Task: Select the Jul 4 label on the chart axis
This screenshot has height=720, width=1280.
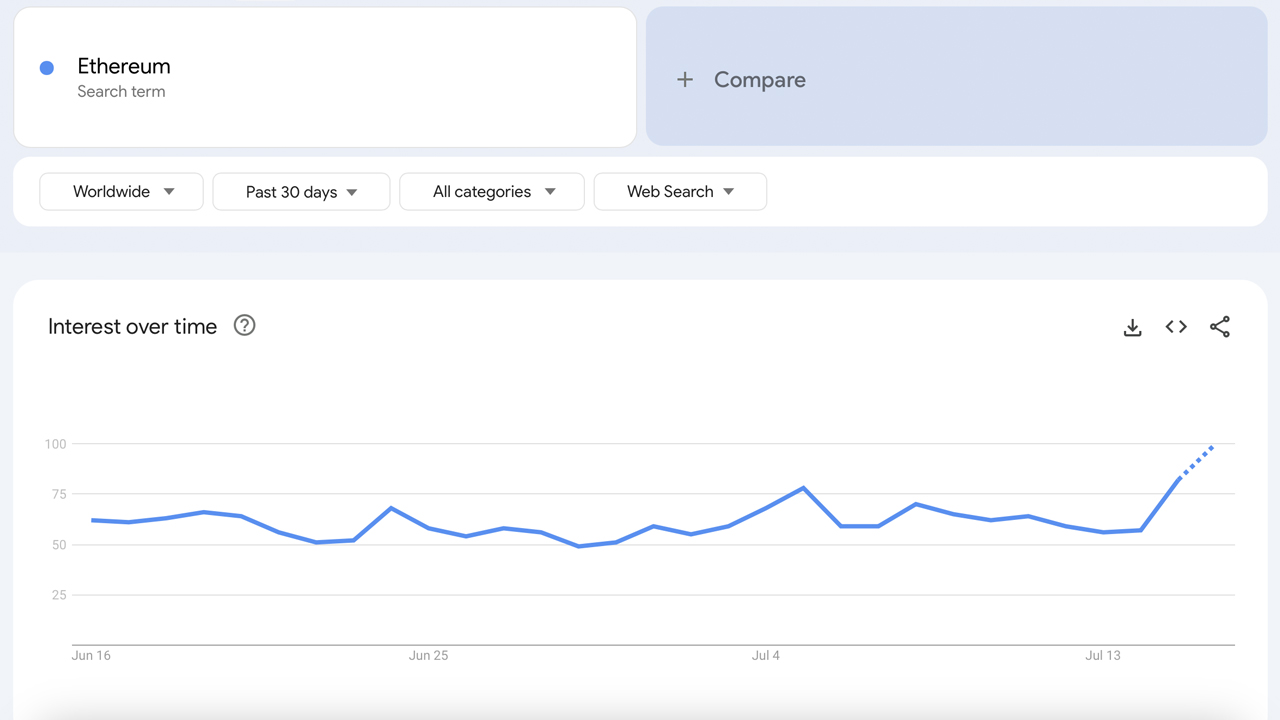Action: 766,655
